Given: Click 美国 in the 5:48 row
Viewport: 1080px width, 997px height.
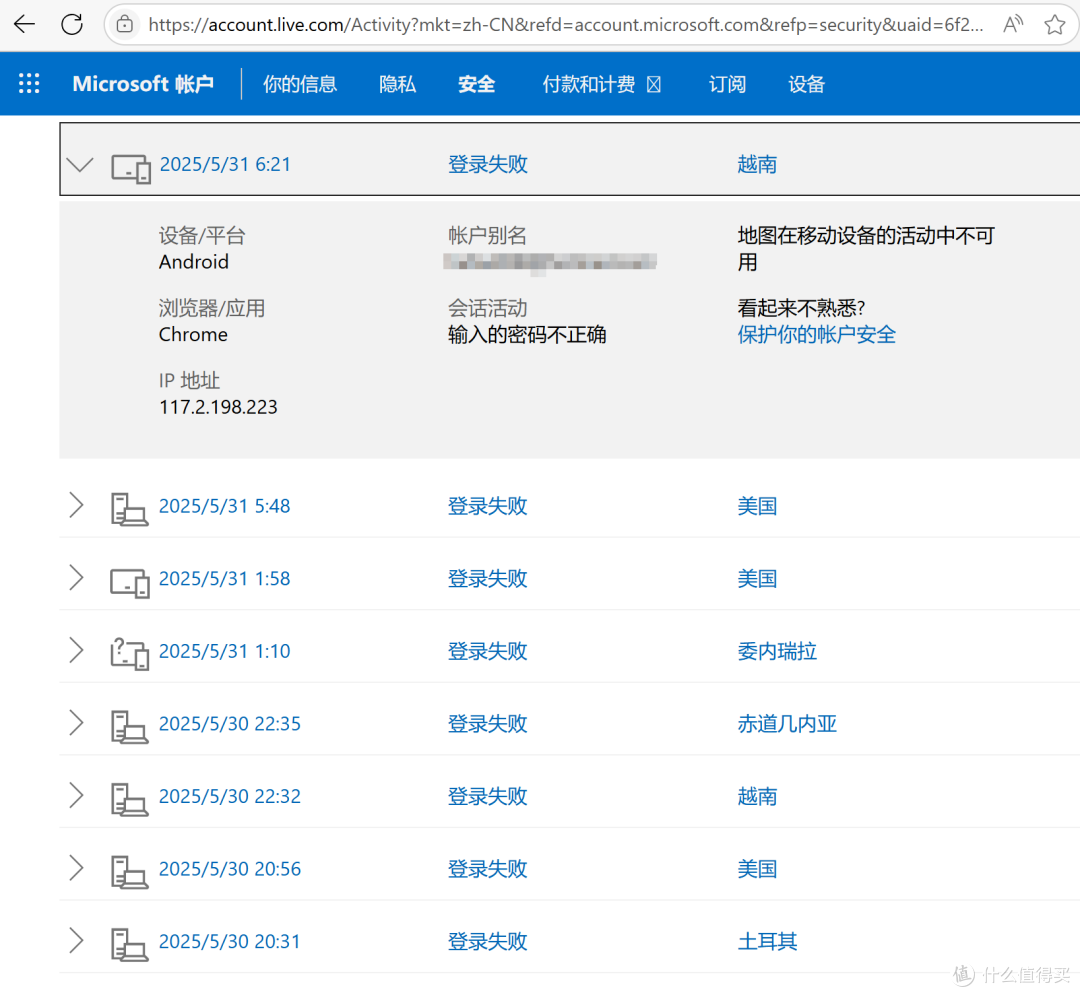Looking at the screenshot, I should click(x=757, y=506).
